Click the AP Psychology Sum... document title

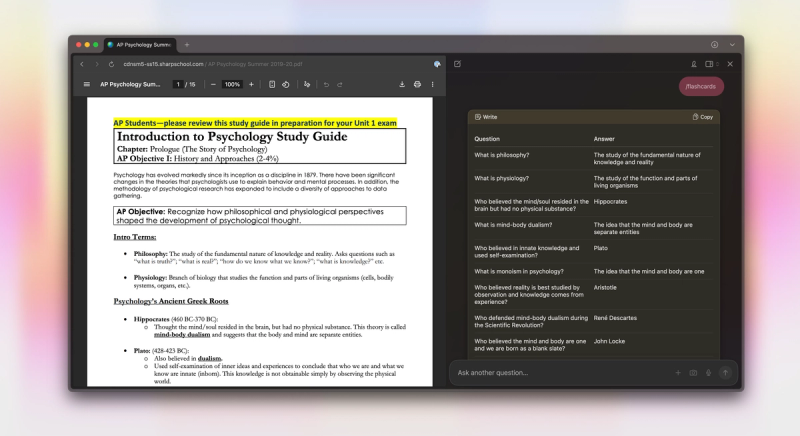click(x=130, y=85)
